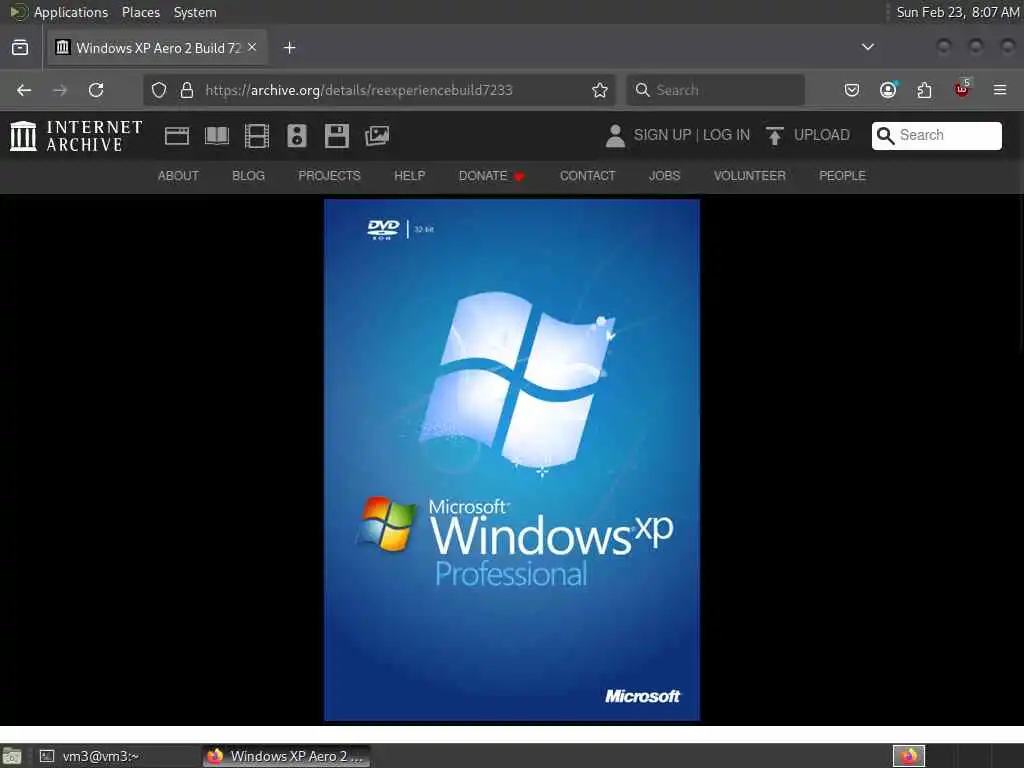Reload the current page

point(96,90)
